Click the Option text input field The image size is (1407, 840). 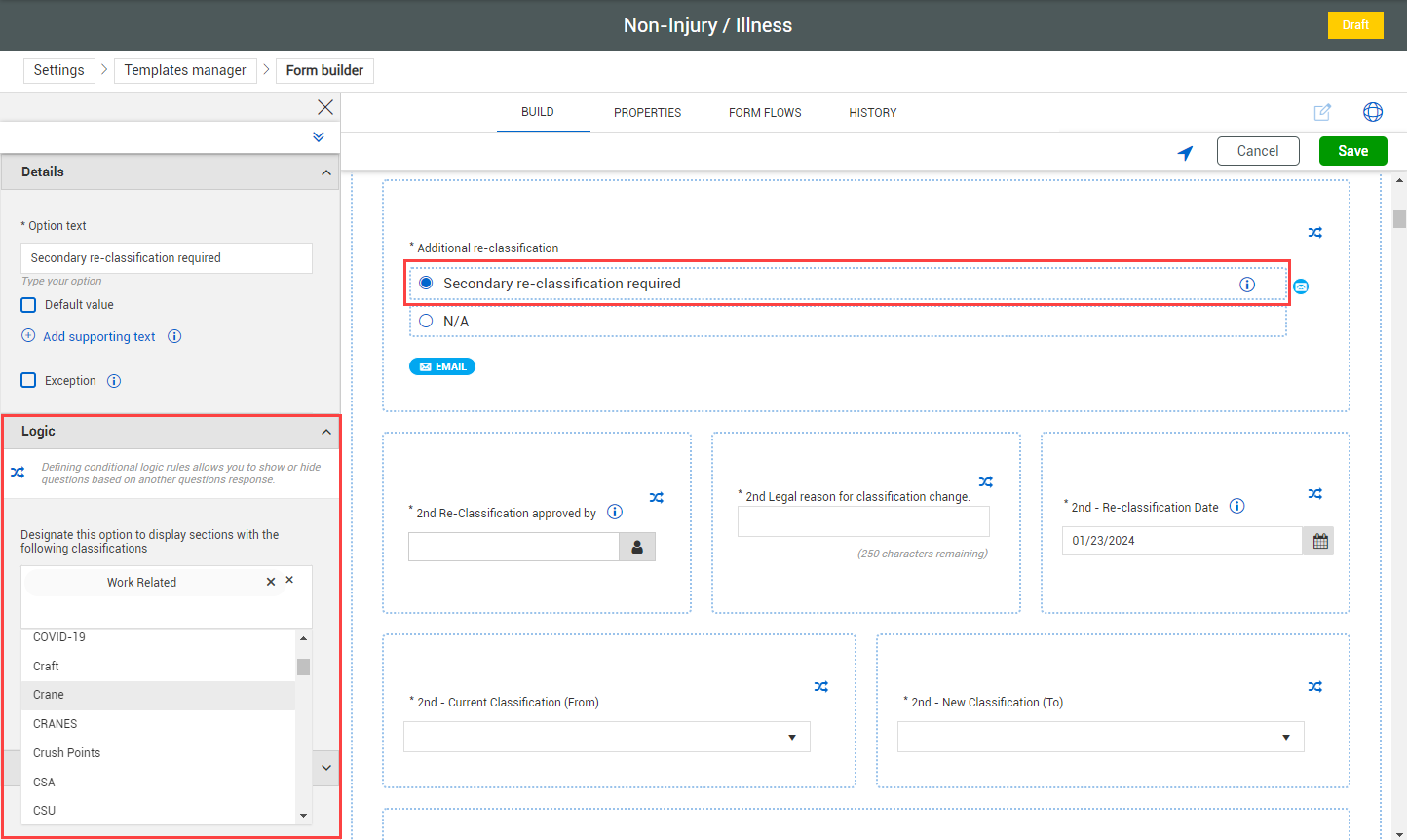click(166, 258)
